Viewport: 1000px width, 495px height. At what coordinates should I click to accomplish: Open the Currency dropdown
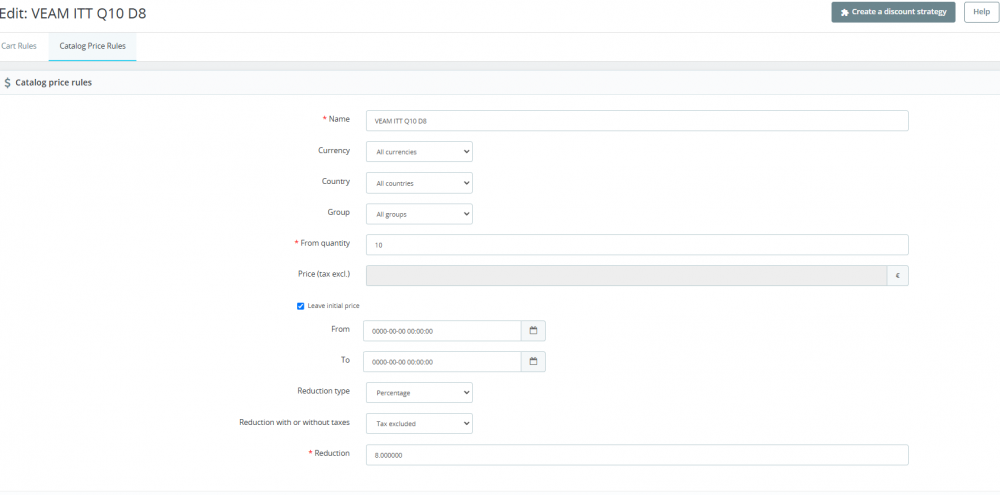pos(418,152)
